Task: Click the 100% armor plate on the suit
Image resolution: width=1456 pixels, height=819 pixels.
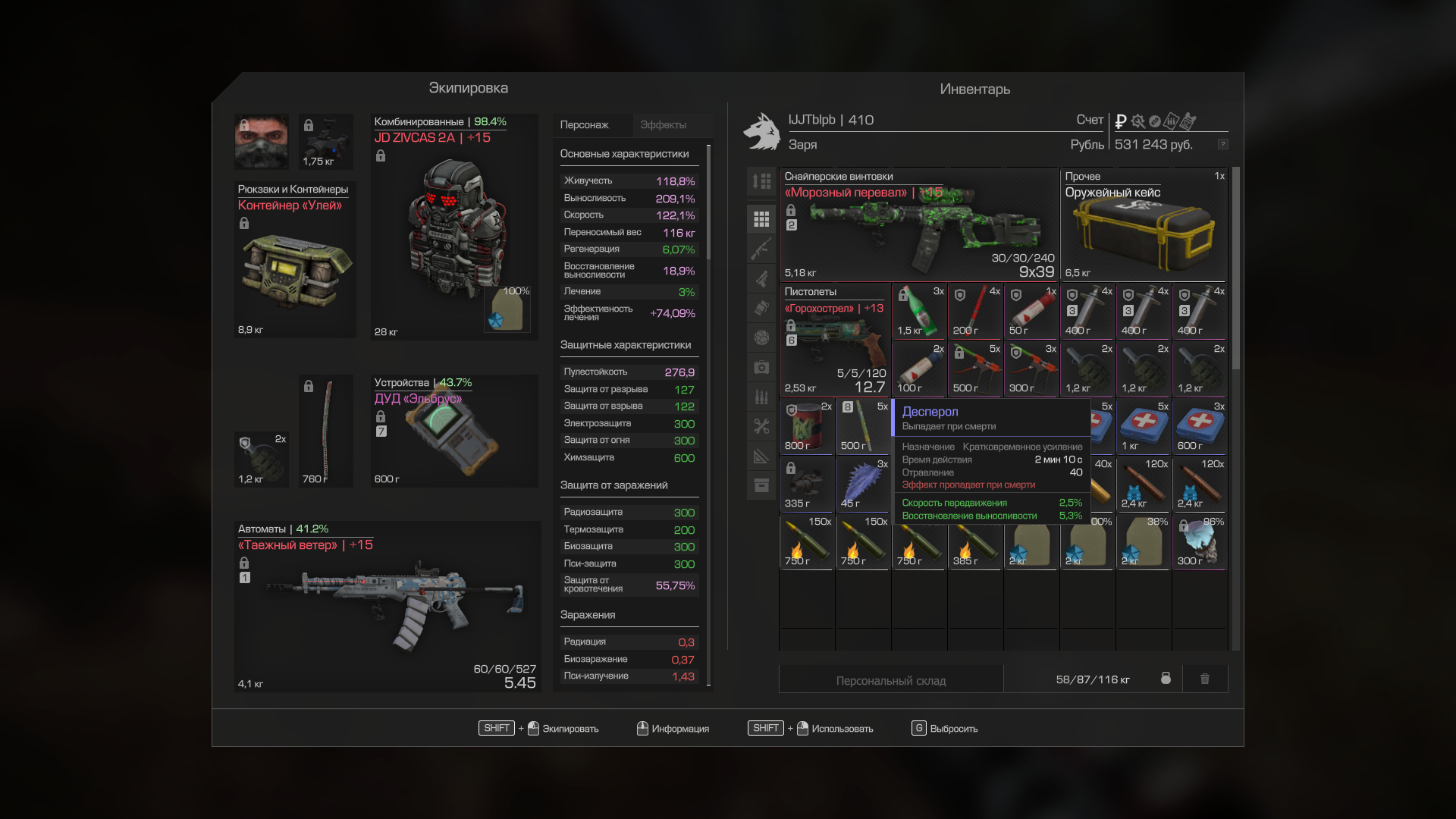Action: 507,308
